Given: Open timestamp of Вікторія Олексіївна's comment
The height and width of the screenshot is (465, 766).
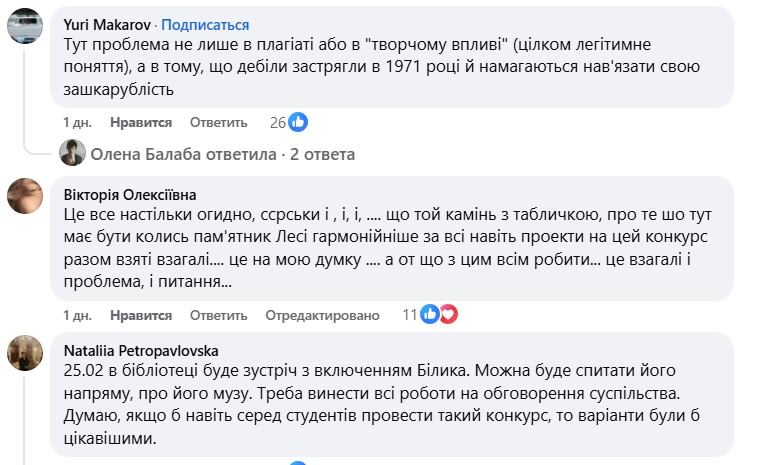Looking at the screenshot, I should coord(77,315).
